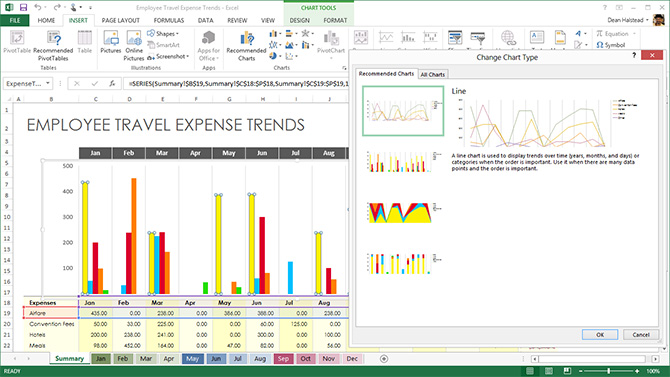
Task: Insert a Win/Loss sparkline
Action: tap(430, 38)
